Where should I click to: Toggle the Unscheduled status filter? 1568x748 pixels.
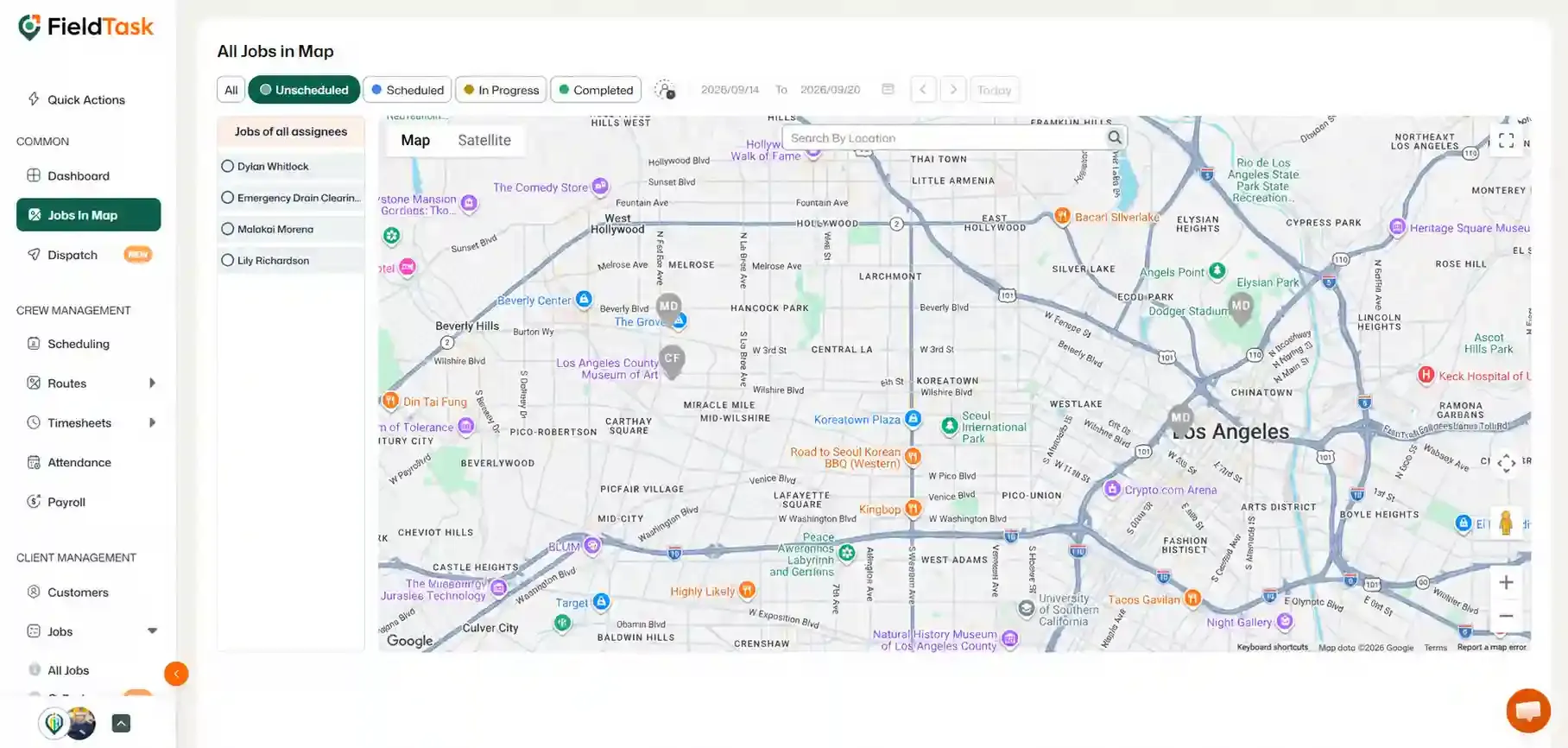[304, 89]
